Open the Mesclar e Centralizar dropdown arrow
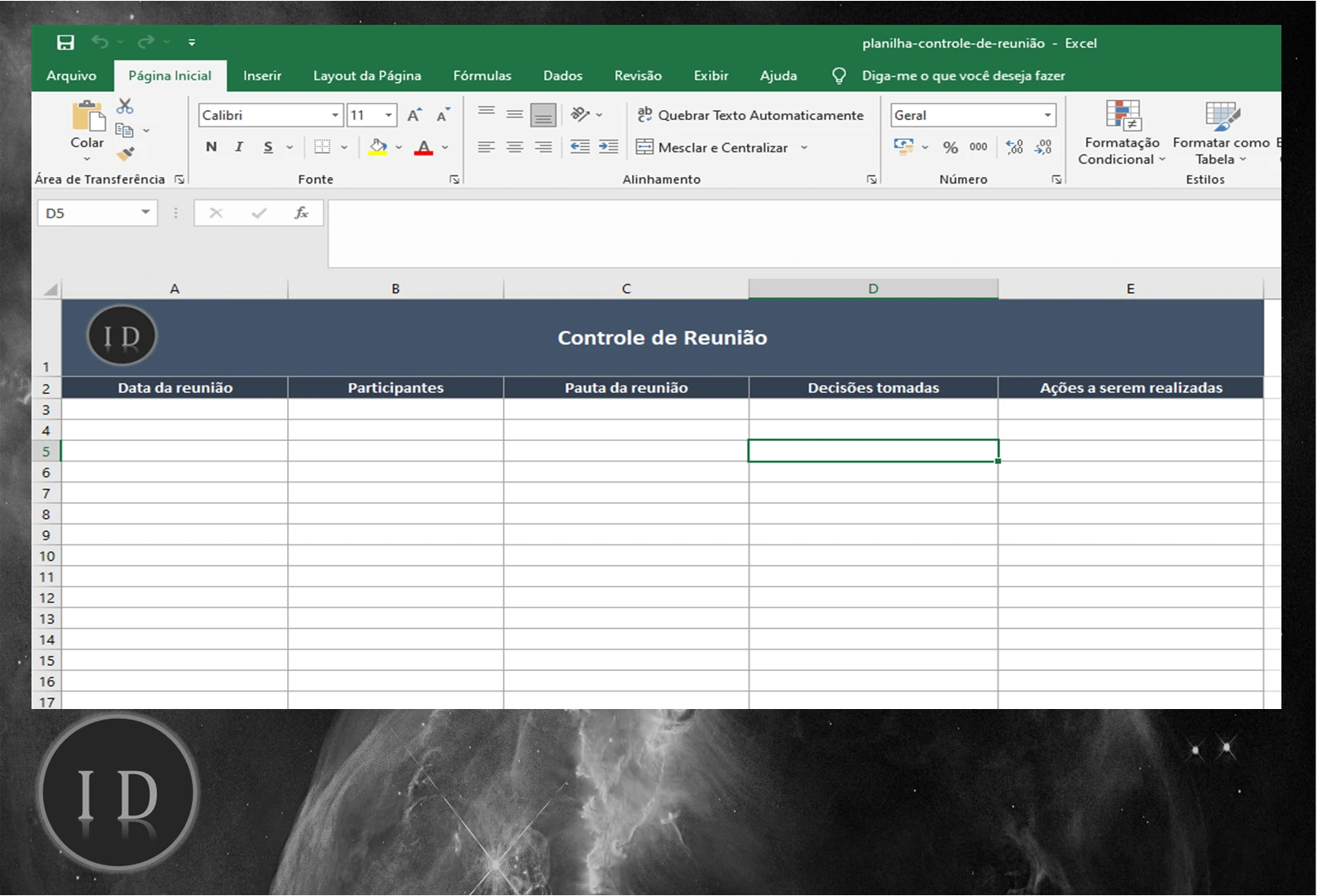 [804, 147]
